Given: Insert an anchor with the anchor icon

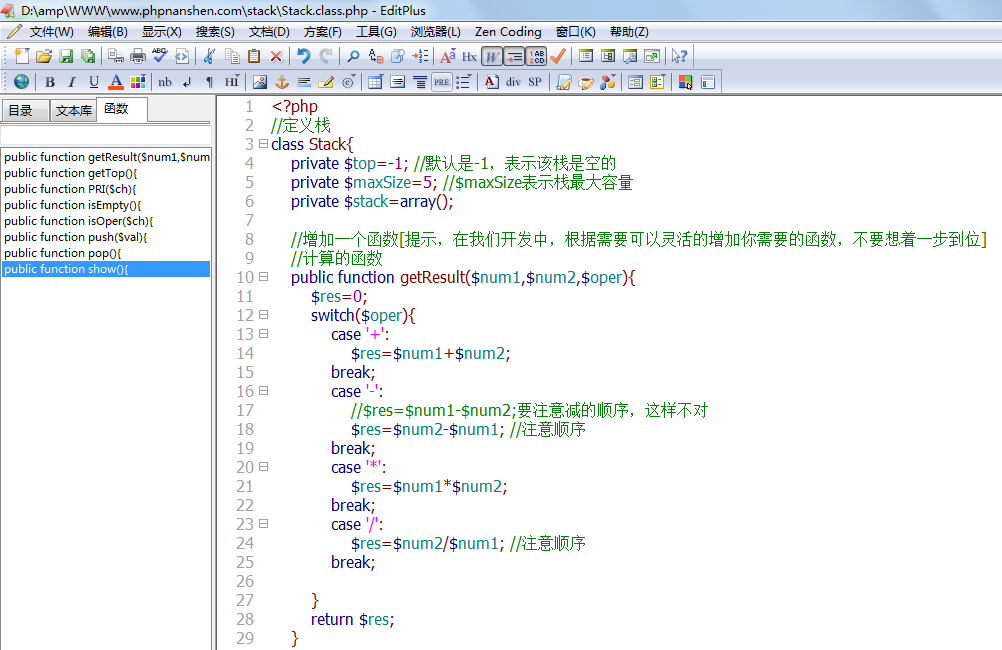Looking at the screenshot, I should tap(282, 82).
